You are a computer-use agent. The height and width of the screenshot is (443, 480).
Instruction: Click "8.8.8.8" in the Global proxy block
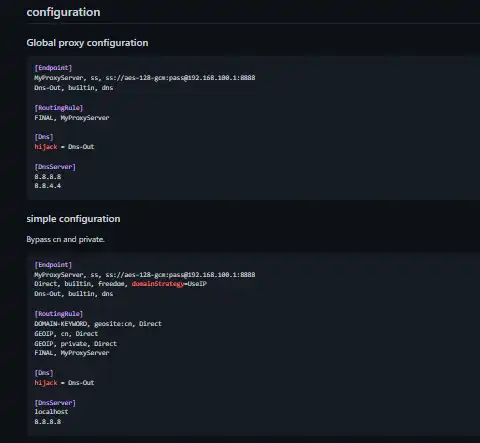(48, 177)
